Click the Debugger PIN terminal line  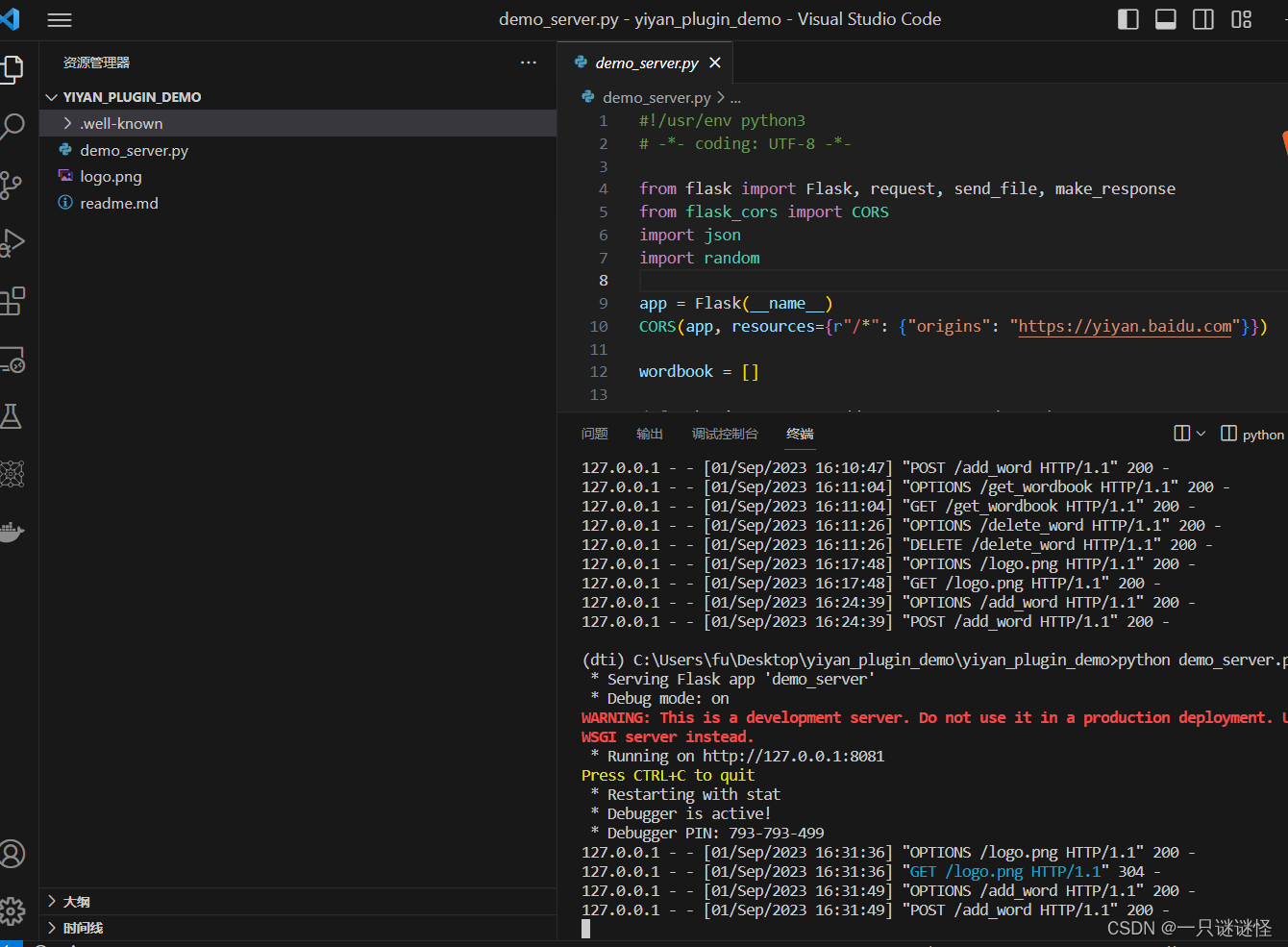(x=707, y=833)
